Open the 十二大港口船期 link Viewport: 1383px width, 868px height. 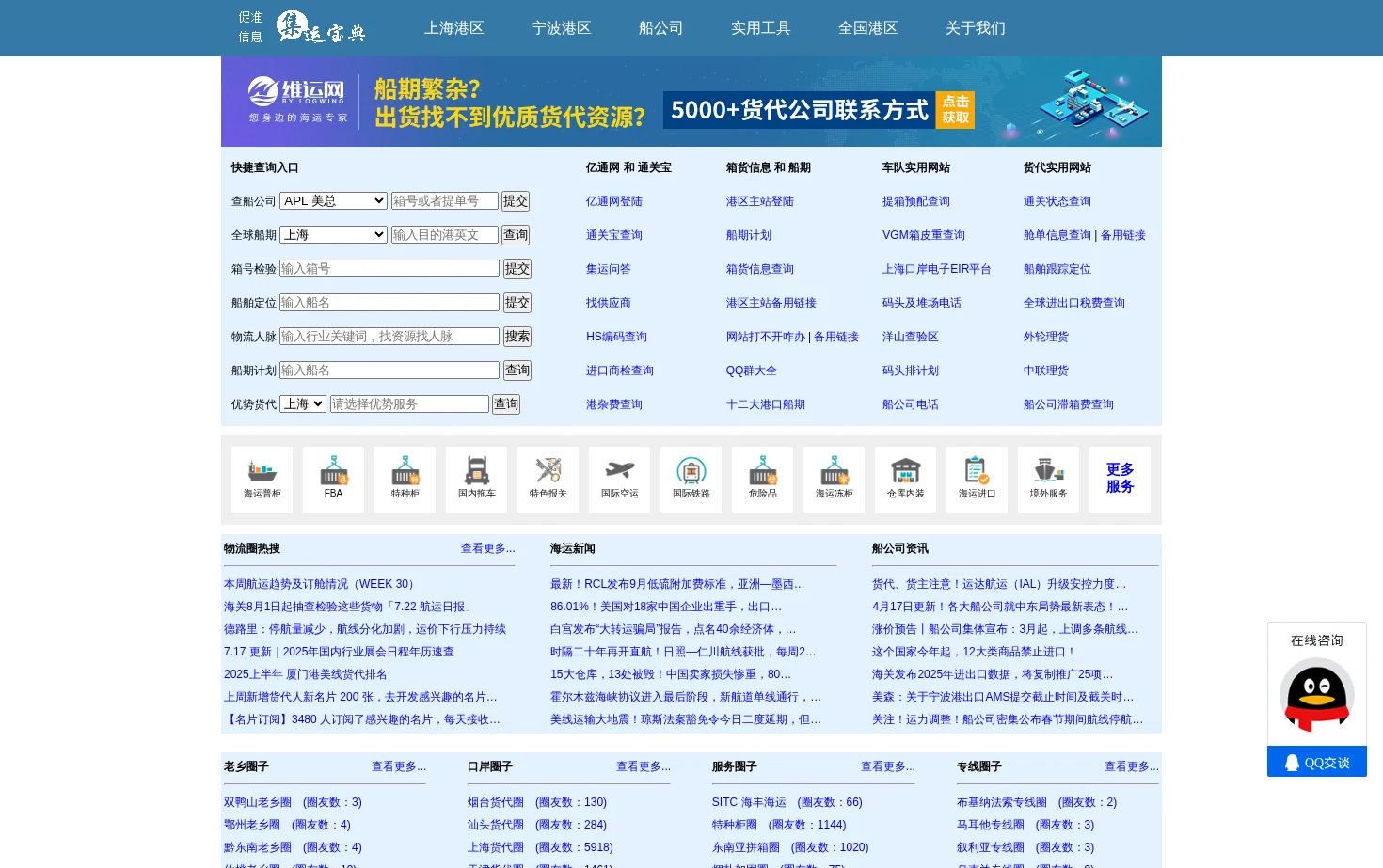[x=766, y=404]
